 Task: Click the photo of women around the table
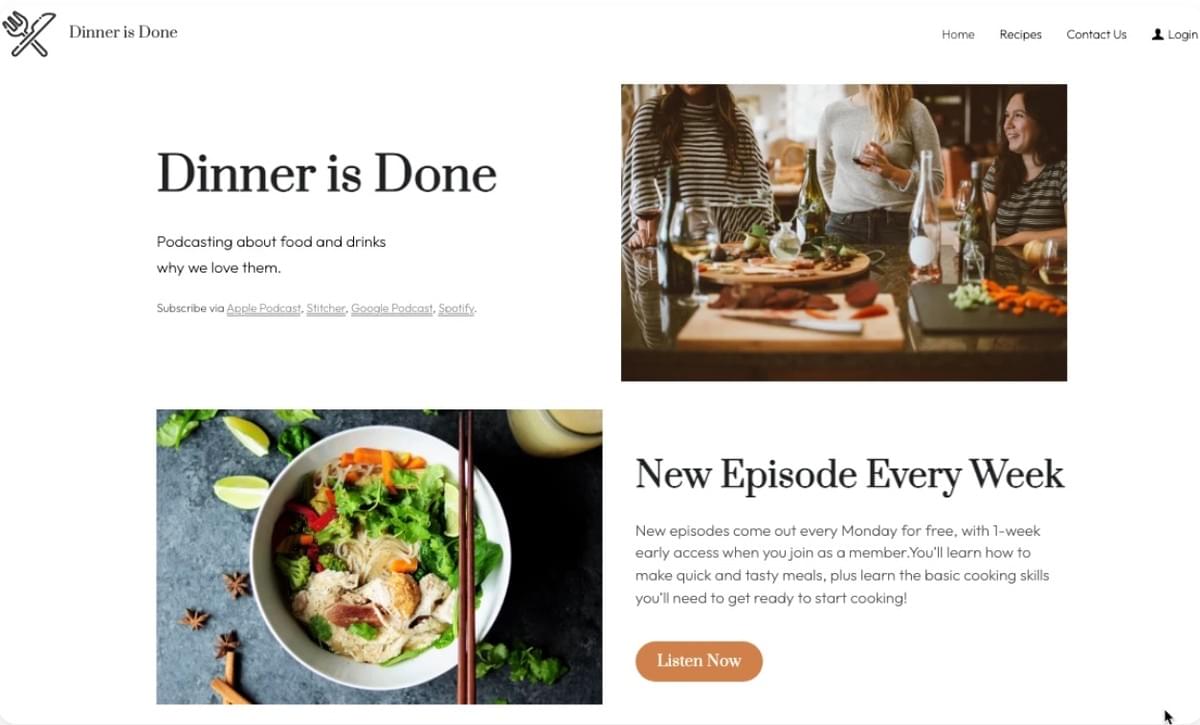[844, 232]
